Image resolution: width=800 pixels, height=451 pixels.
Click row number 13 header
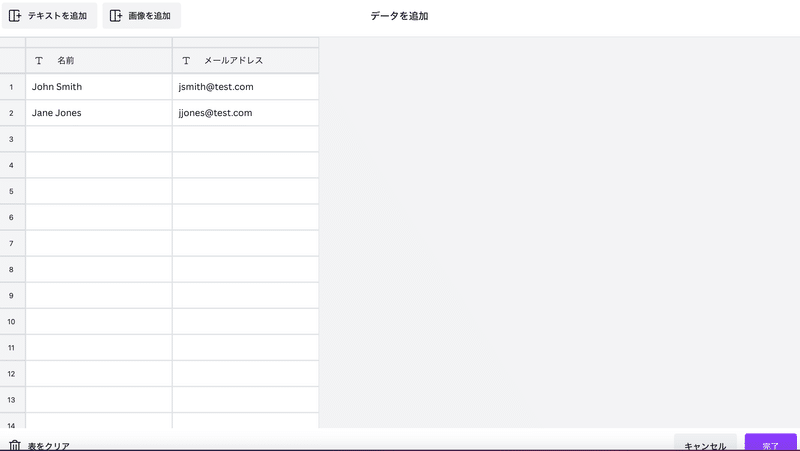[12, 400]
